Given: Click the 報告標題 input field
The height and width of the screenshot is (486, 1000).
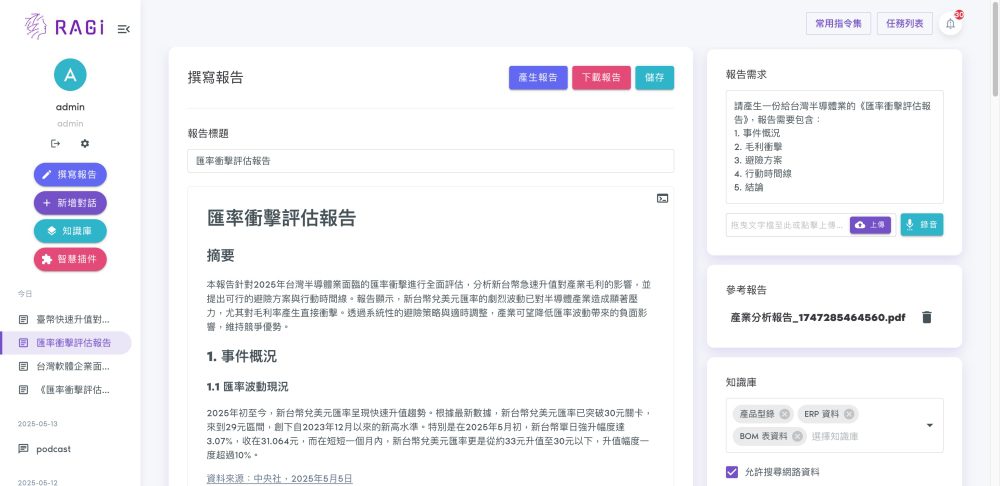Looking at the screenshot, I should (430, 160).
